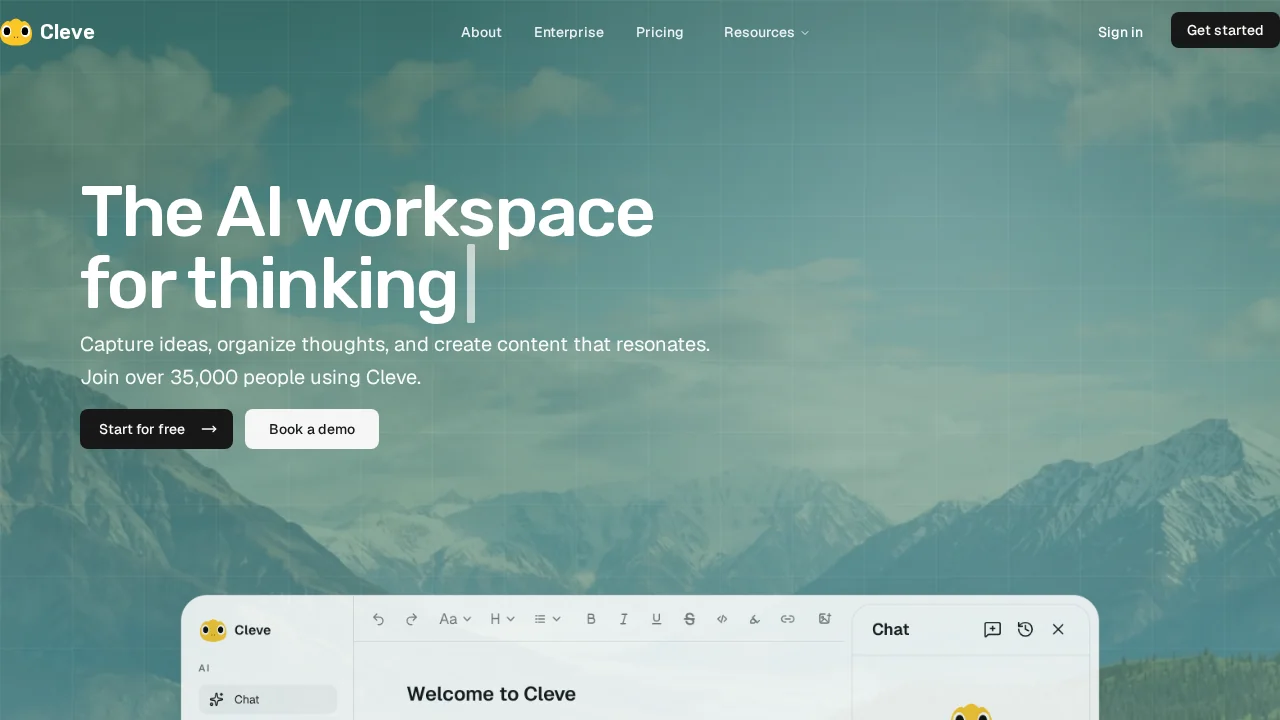Image resolution: width=1280 pixels, height=720 pixels.
Task: Toggle italic formatting in the editor
Action: coord(623,619)
